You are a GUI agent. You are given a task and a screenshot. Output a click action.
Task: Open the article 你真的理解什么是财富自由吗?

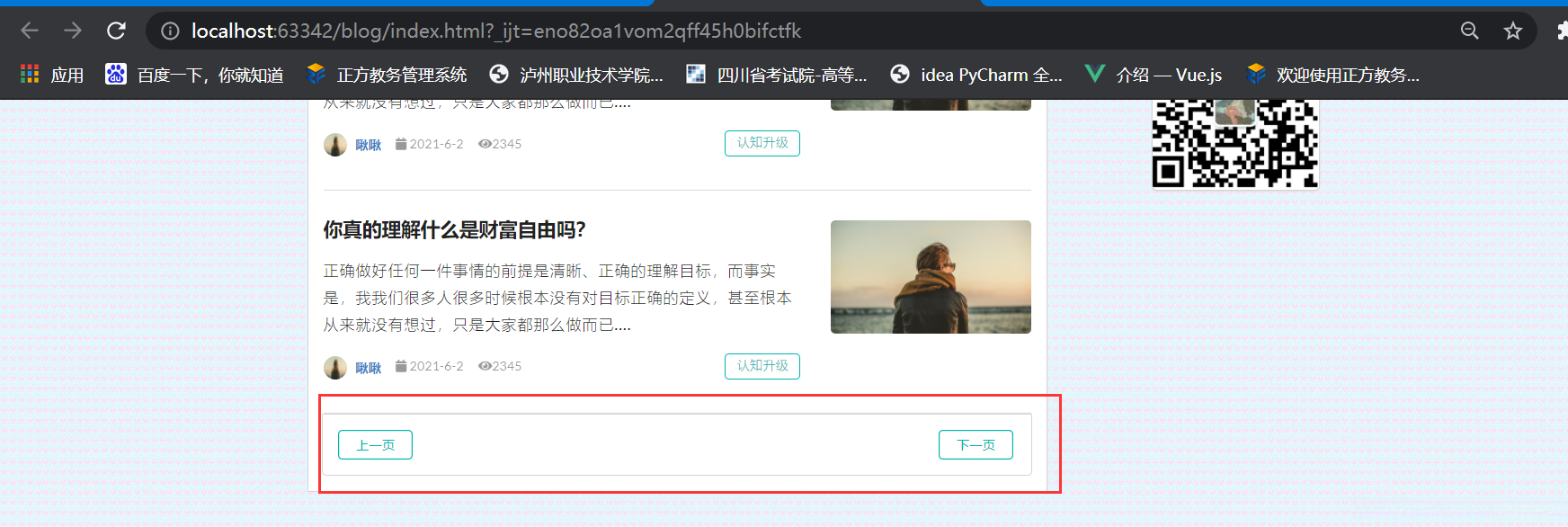click(x=454, y=230)
